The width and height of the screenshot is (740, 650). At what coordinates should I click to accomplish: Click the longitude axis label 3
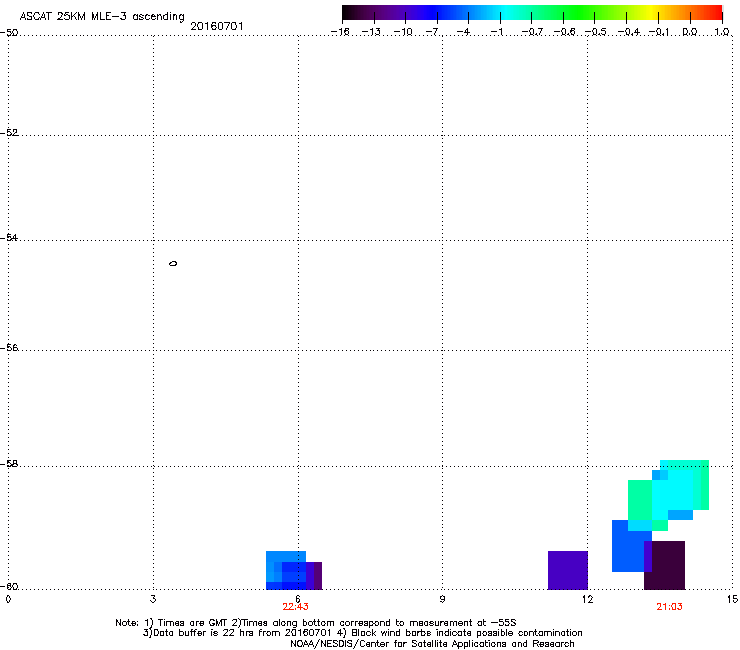153,599
